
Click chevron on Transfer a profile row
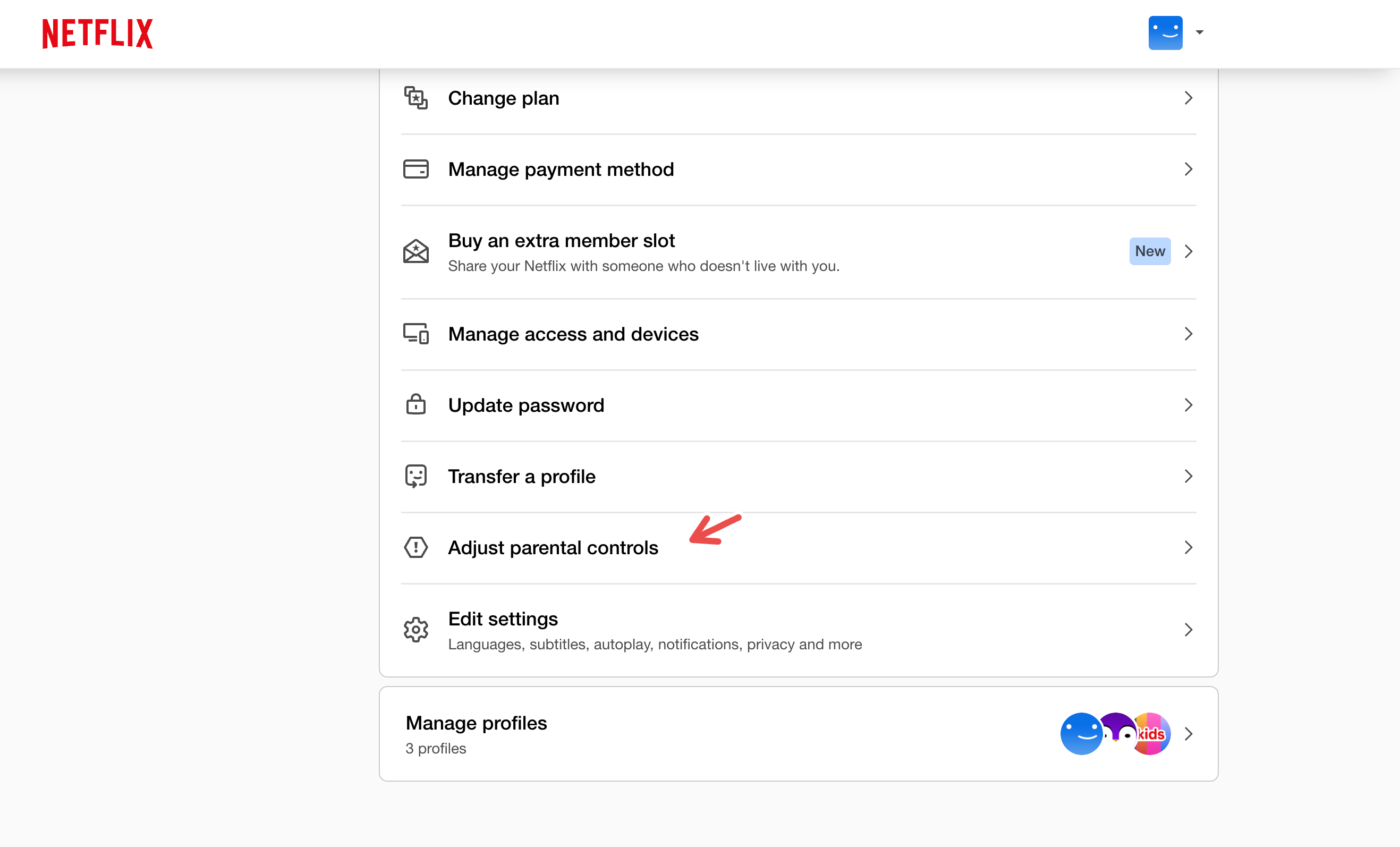tap(1188, 476)
